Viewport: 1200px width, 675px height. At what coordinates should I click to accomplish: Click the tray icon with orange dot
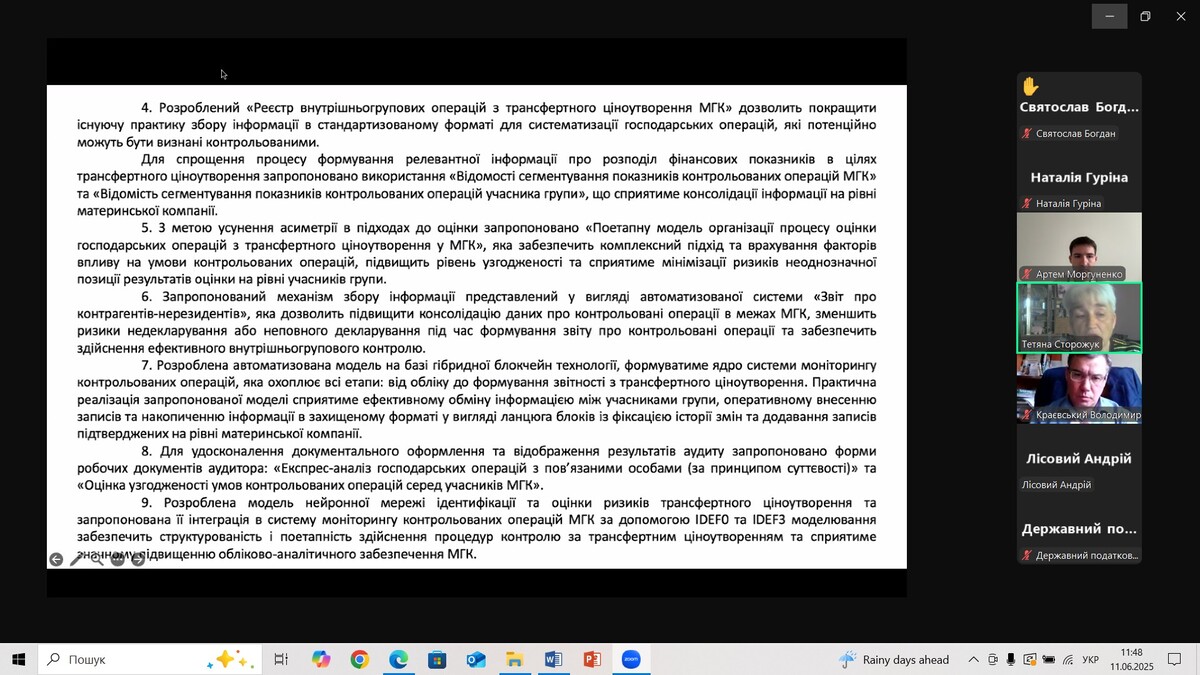[1030, 660]
